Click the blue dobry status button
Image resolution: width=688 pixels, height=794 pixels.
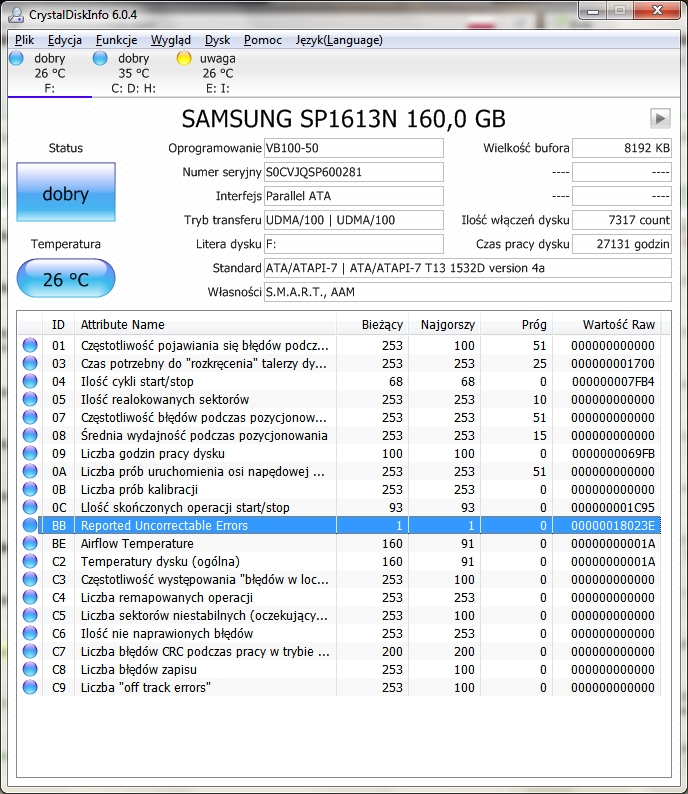(x=66, y=192)
